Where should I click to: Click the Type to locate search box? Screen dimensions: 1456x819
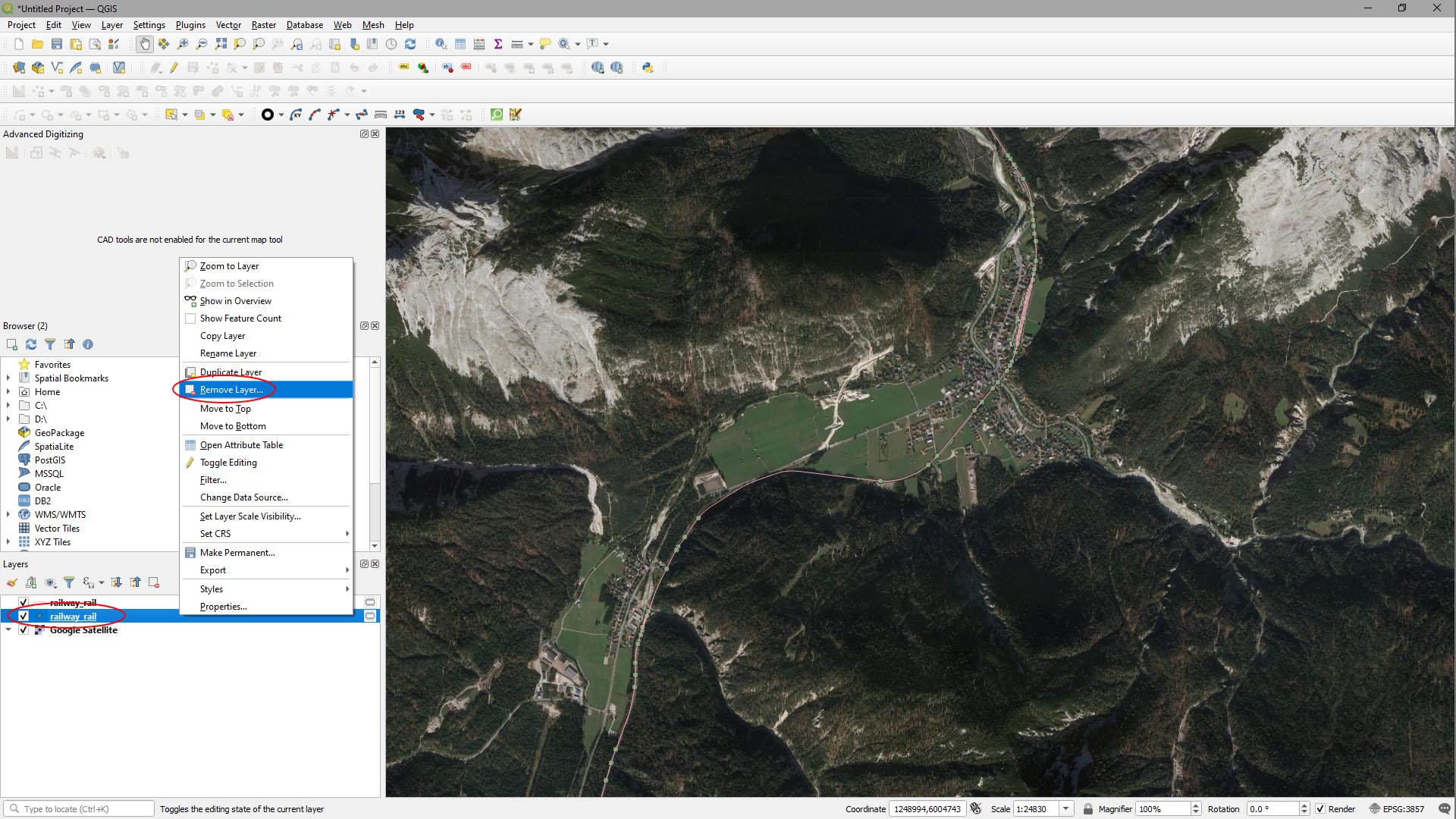click(79, 809)
